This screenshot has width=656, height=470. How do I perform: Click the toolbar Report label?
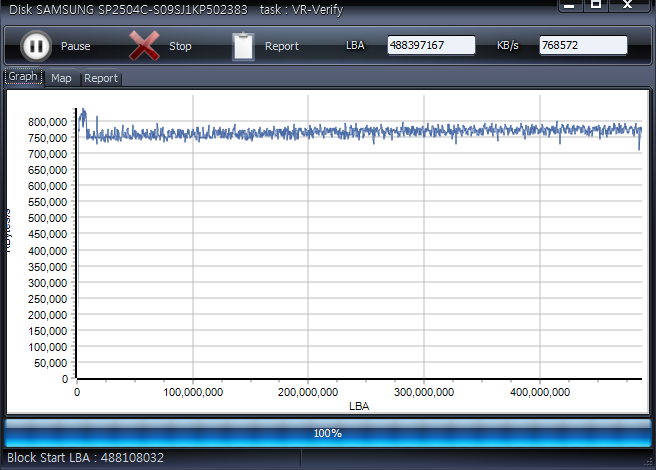pos(282,46)
